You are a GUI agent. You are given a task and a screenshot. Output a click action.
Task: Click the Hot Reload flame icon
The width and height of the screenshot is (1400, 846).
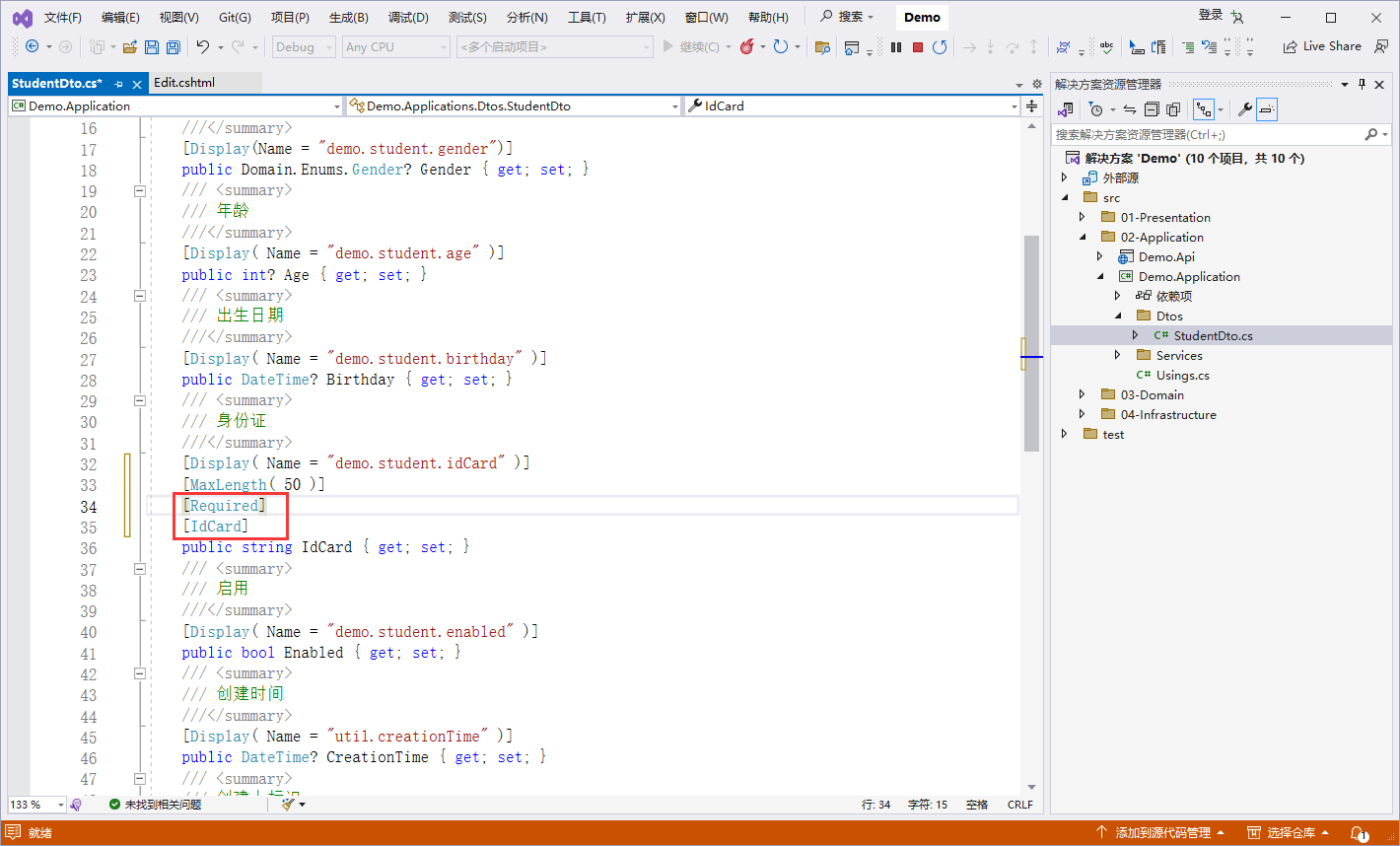point(747,46)
